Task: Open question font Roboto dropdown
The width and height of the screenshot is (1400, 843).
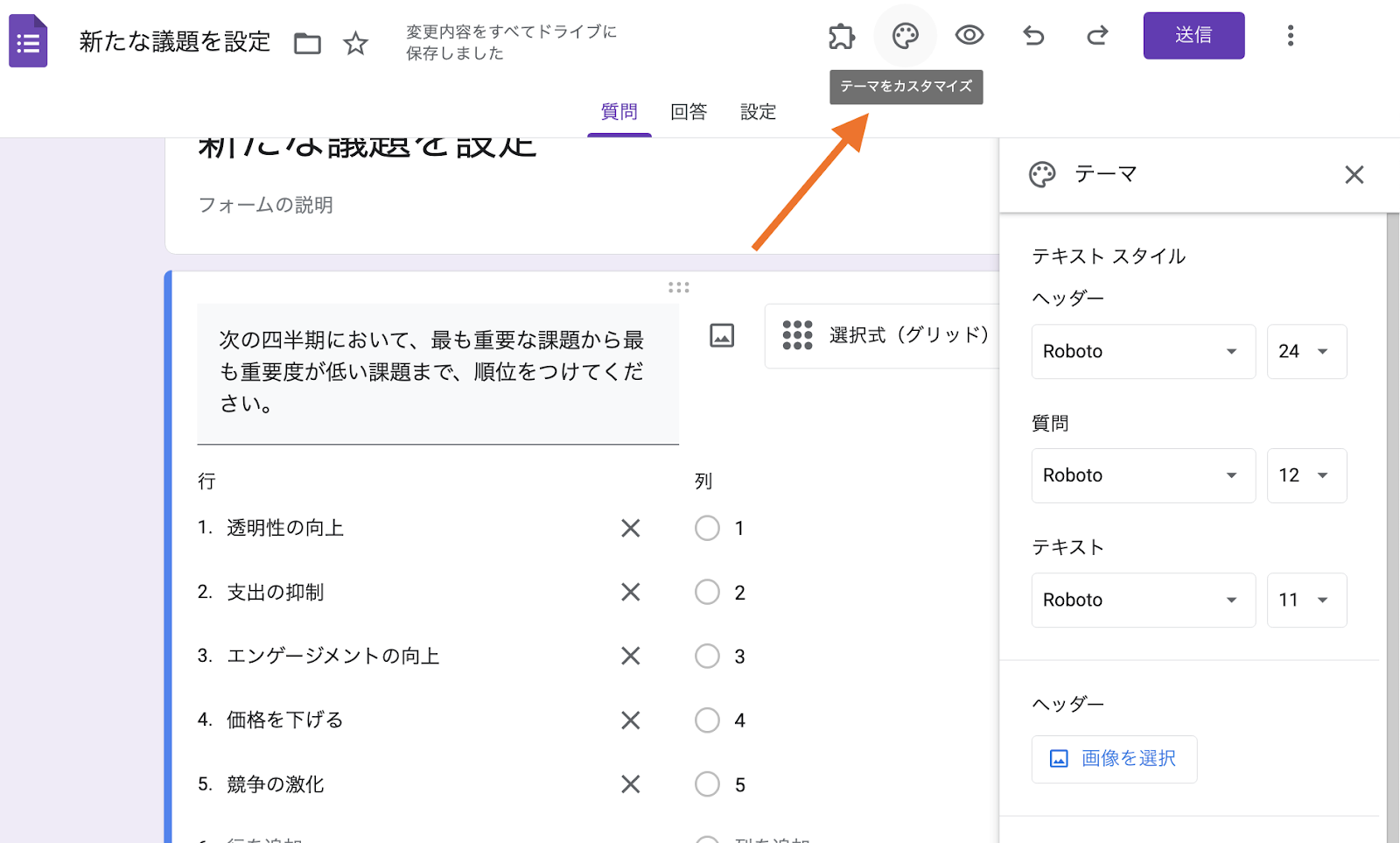Action: (1144, 475)
